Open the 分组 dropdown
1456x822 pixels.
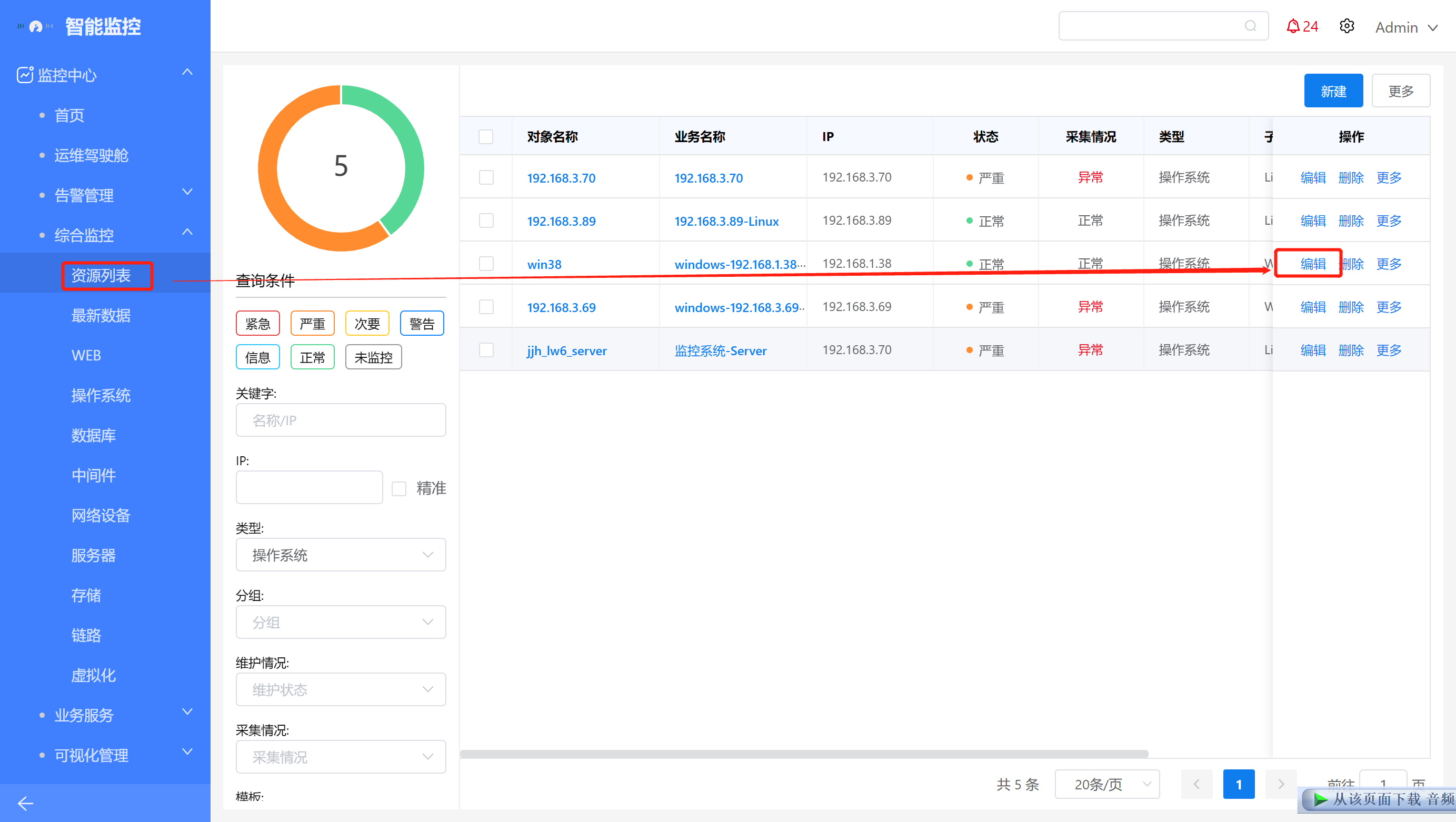tap(341, 622)
